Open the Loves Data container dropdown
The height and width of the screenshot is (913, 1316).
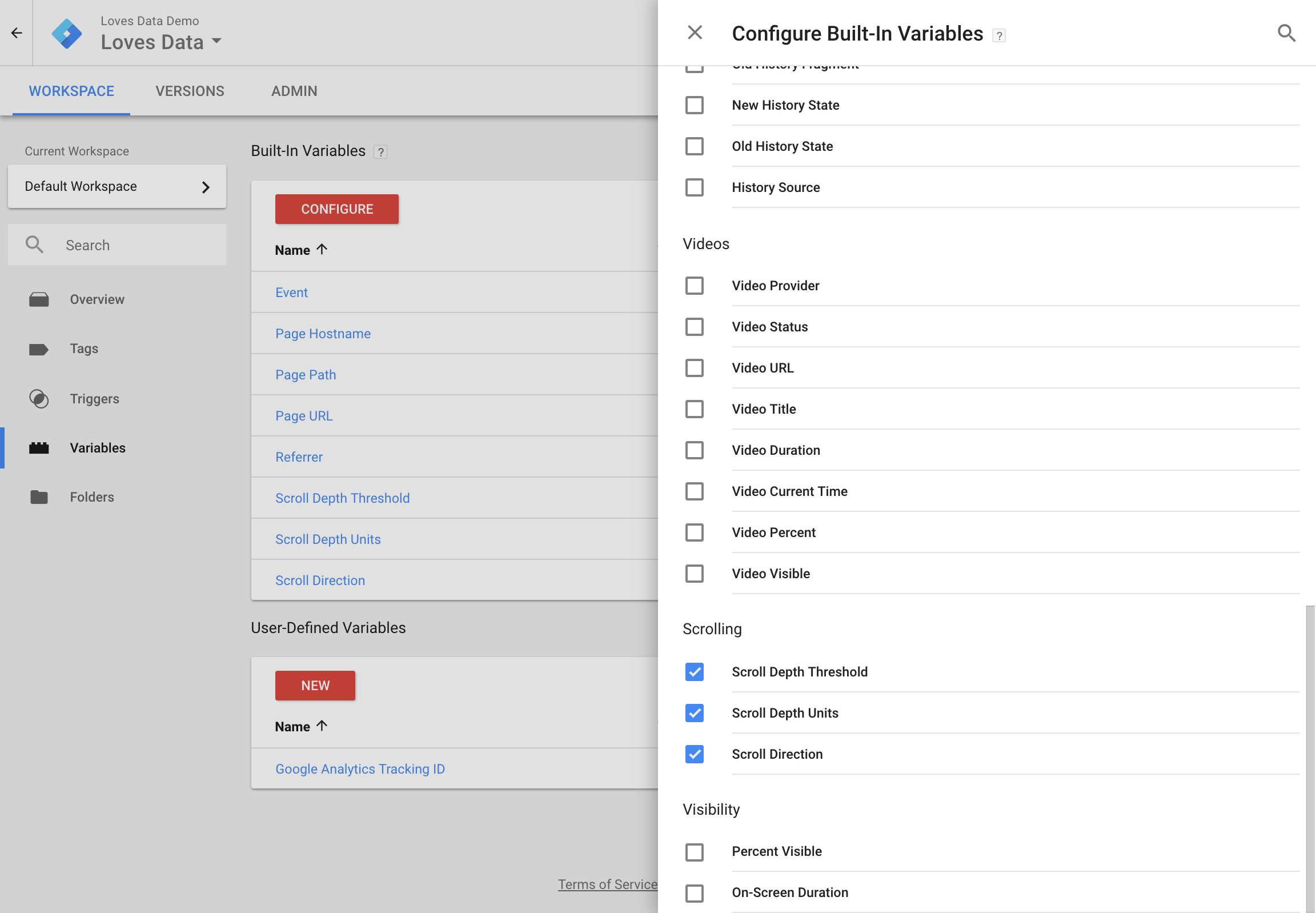pyautogui.click(x=216, y=41)
